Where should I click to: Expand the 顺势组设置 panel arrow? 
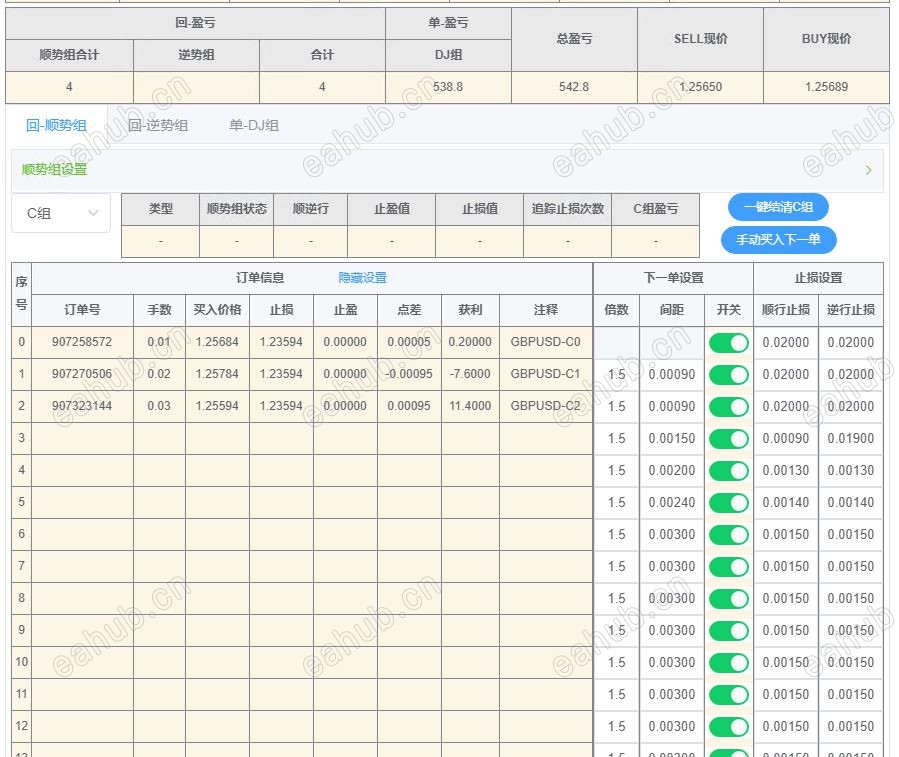[x=867, y=170]
